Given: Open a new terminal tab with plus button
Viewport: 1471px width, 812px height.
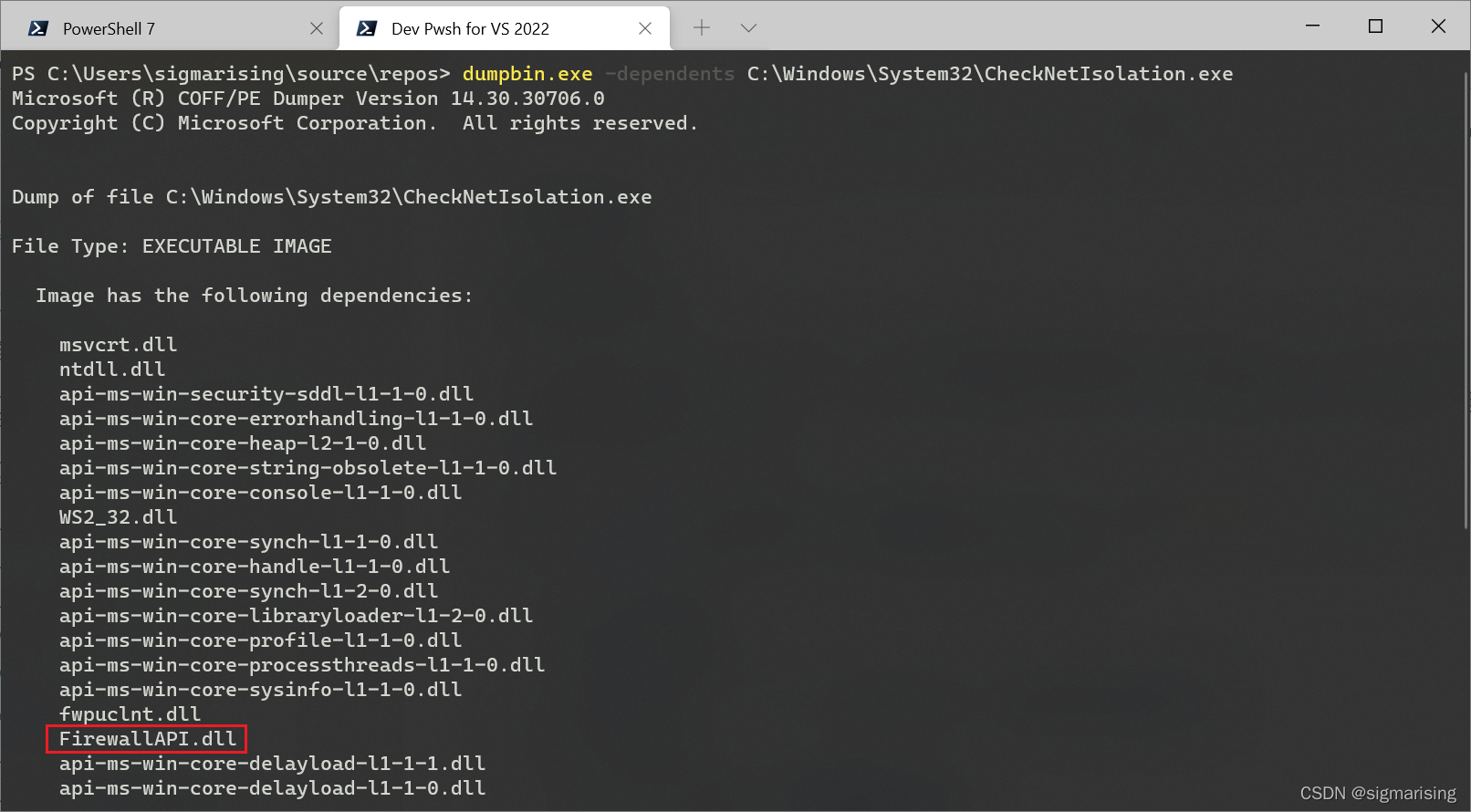Looking at the screenshot, I should pos(702,27).
